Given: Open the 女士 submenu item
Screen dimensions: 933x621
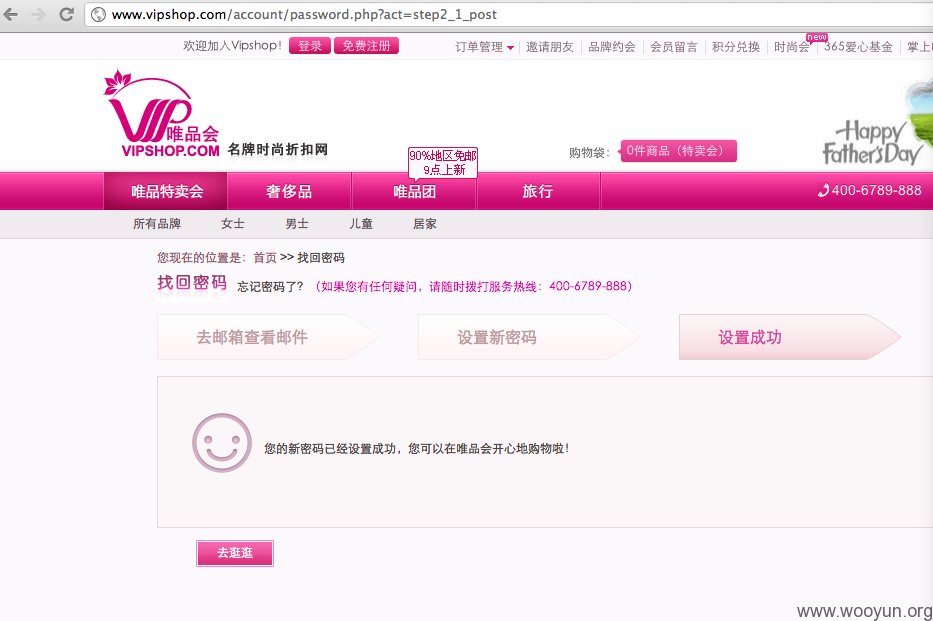Looking at the screenshot, I should point(233,224).
